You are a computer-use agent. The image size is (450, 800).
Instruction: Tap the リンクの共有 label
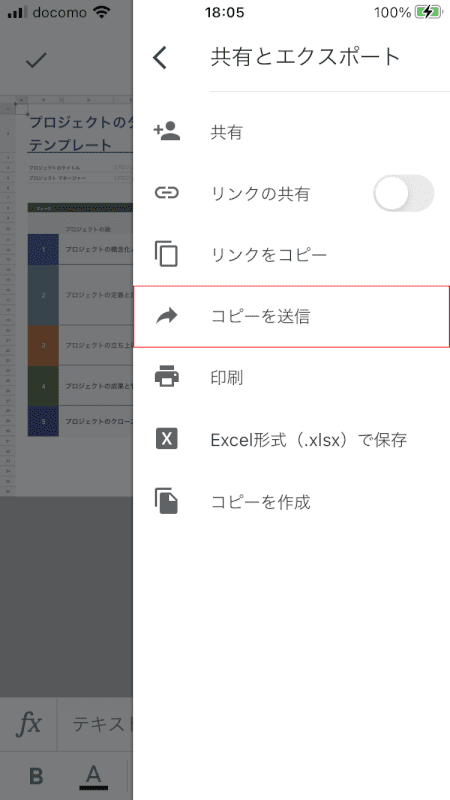point(260,193)
